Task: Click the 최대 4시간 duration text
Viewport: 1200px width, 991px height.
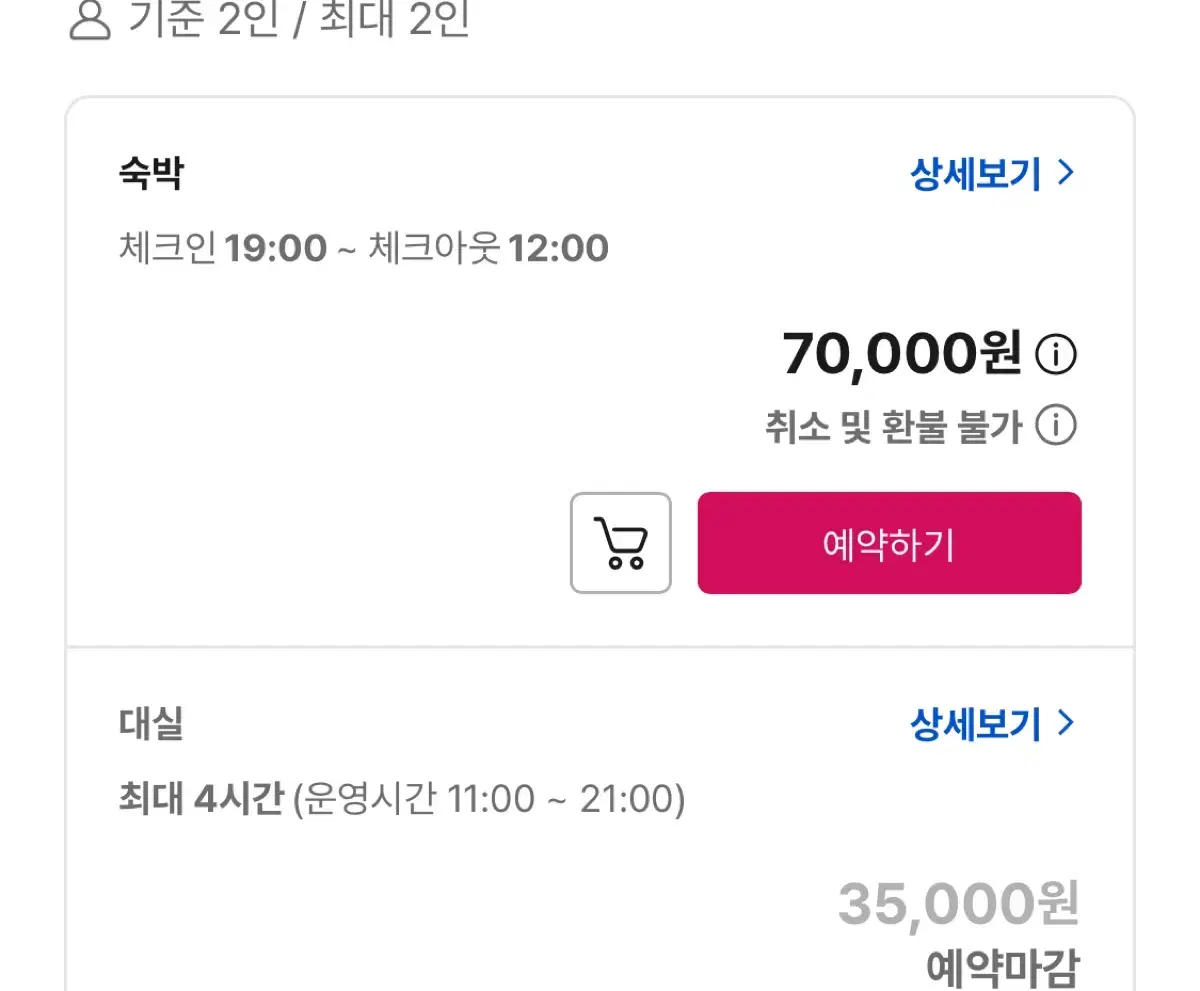Action: click(x=201, y=799)
